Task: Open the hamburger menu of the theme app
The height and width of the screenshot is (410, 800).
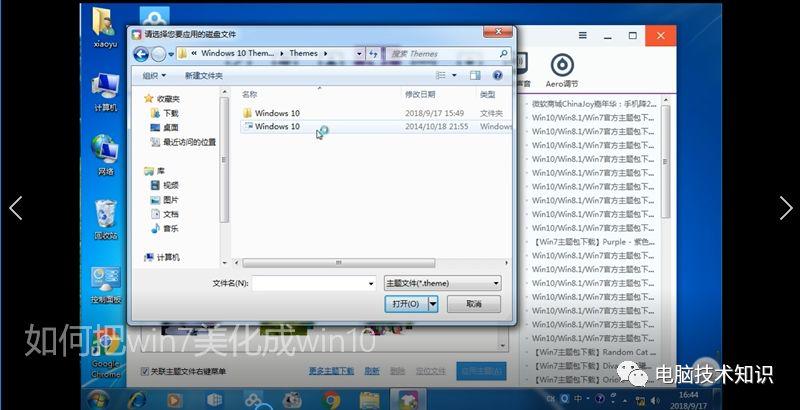Action: click(583, 36)
